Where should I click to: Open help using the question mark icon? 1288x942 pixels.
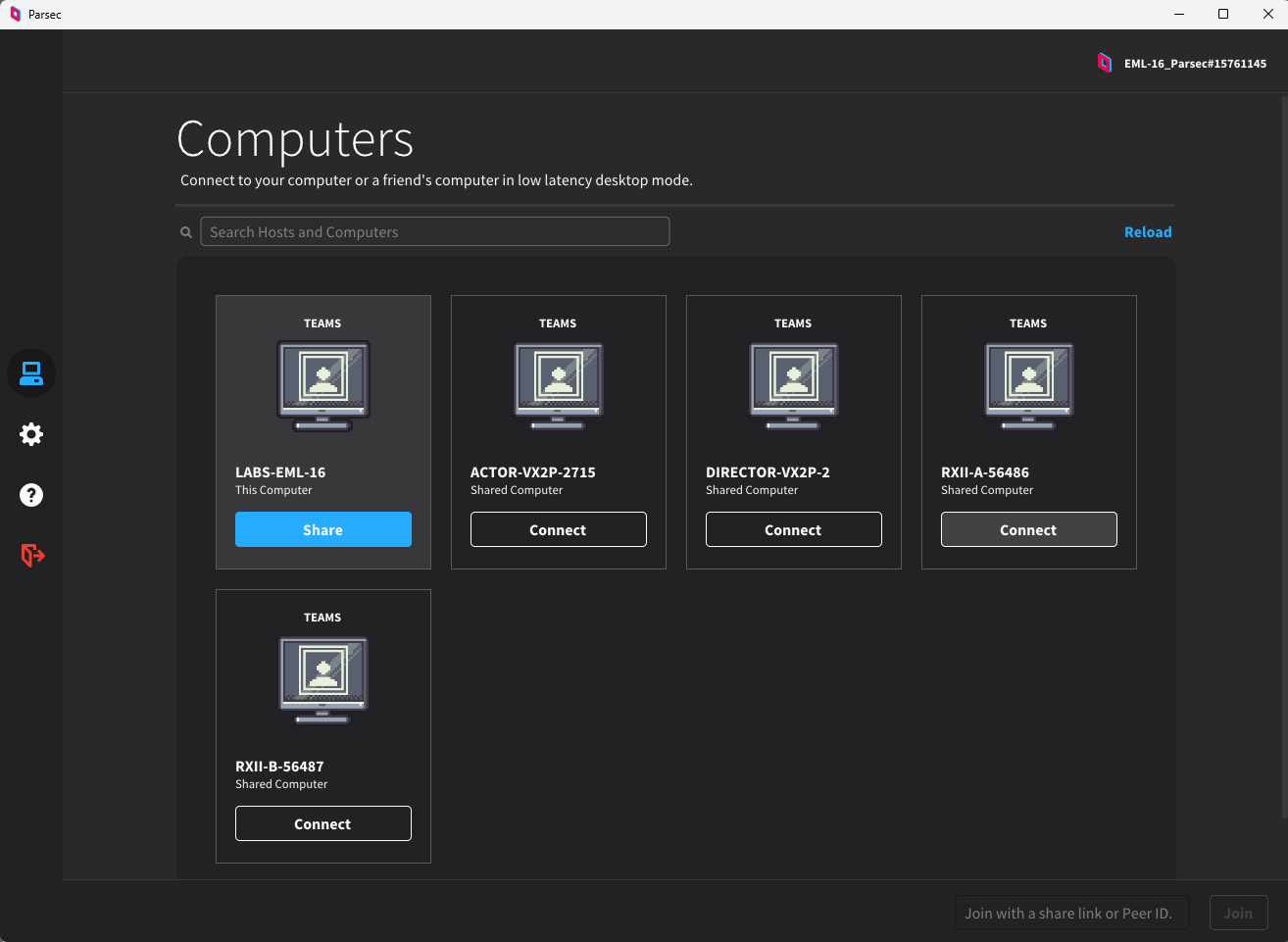coord(30,495)
